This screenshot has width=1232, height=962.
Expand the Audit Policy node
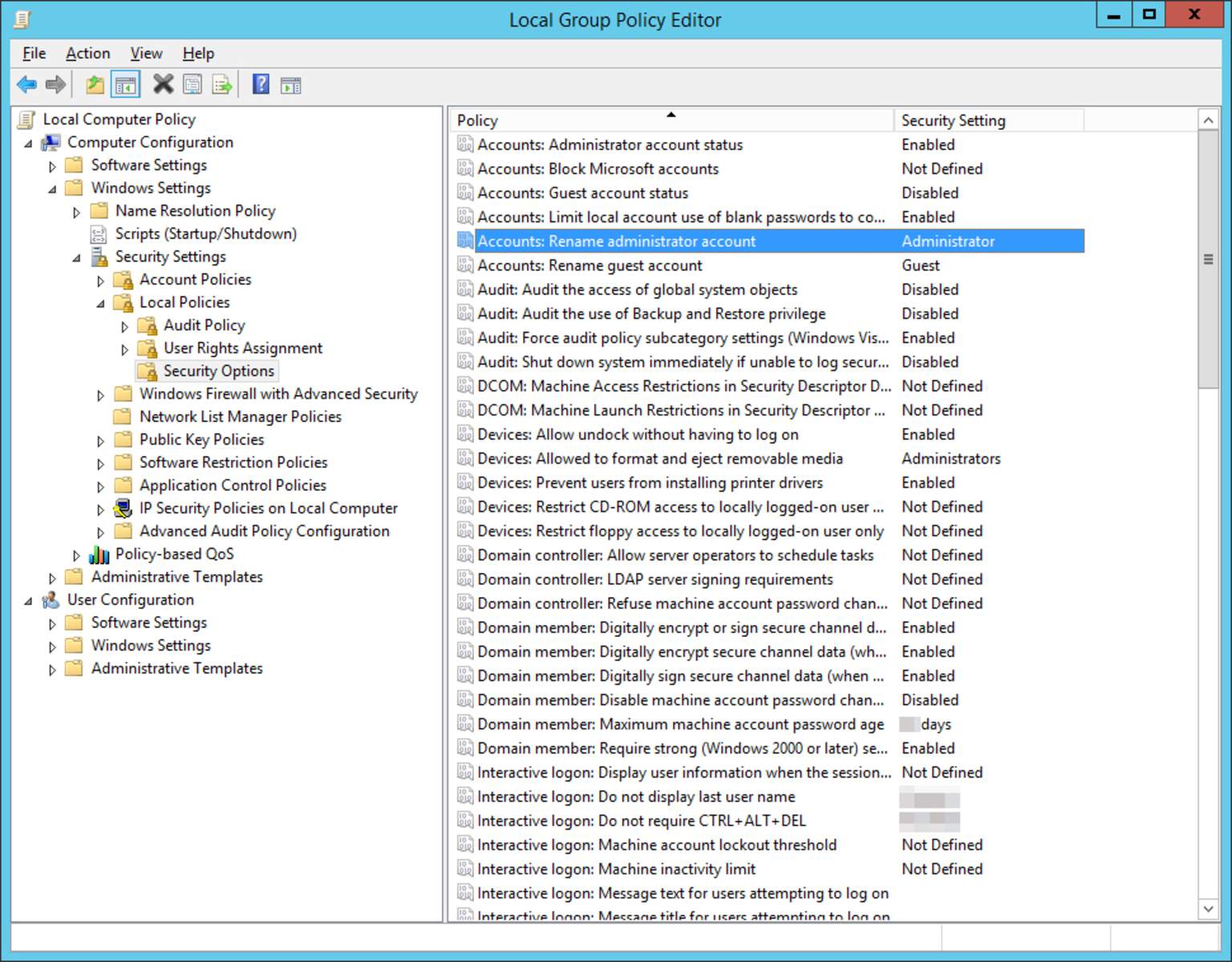(x=125, y=326)
